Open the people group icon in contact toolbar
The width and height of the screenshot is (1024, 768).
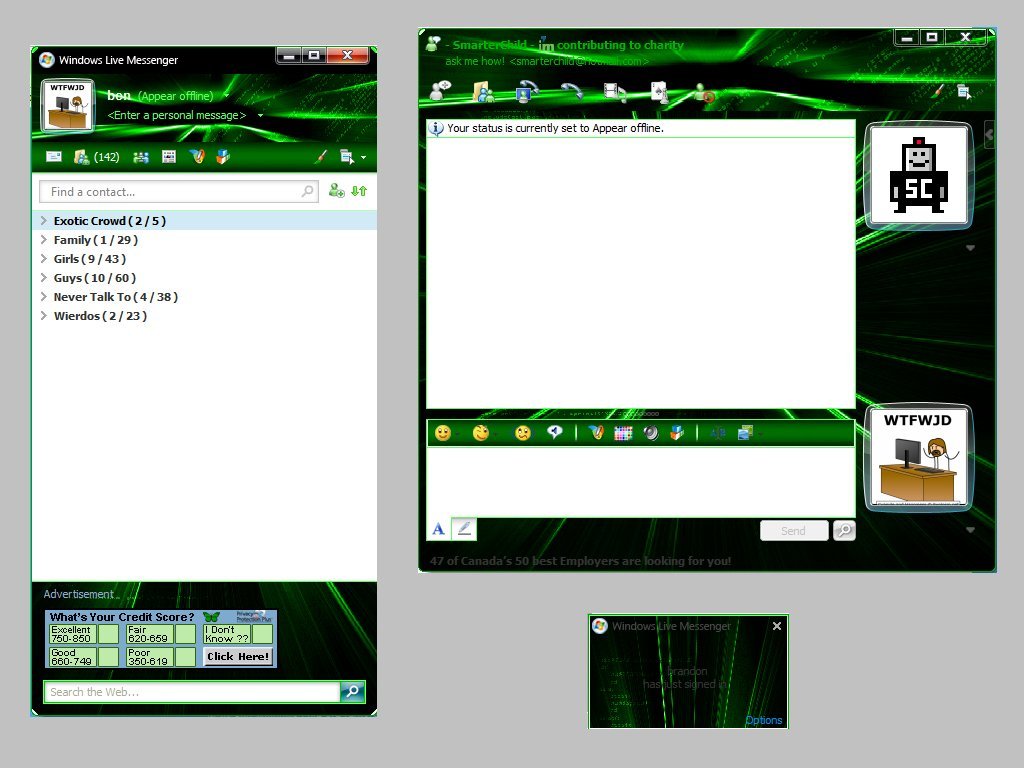click(141, 157)
